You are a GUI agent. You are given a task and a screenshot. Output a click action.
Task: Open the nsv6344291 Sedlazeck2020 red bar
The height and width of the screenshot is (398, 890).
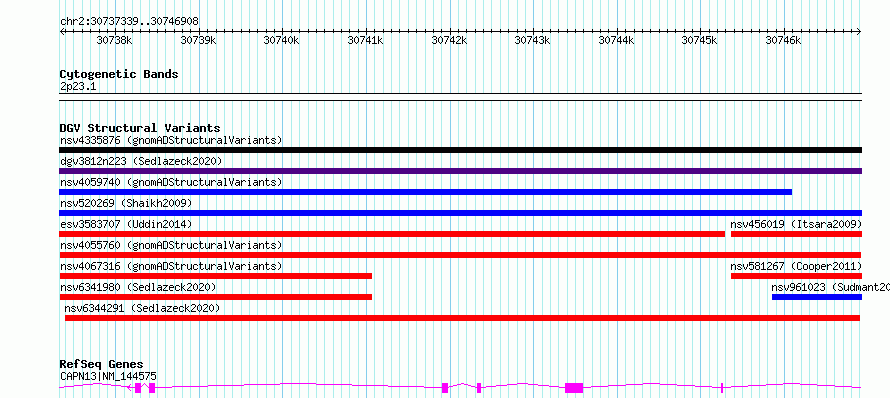(x=463, y=318)
